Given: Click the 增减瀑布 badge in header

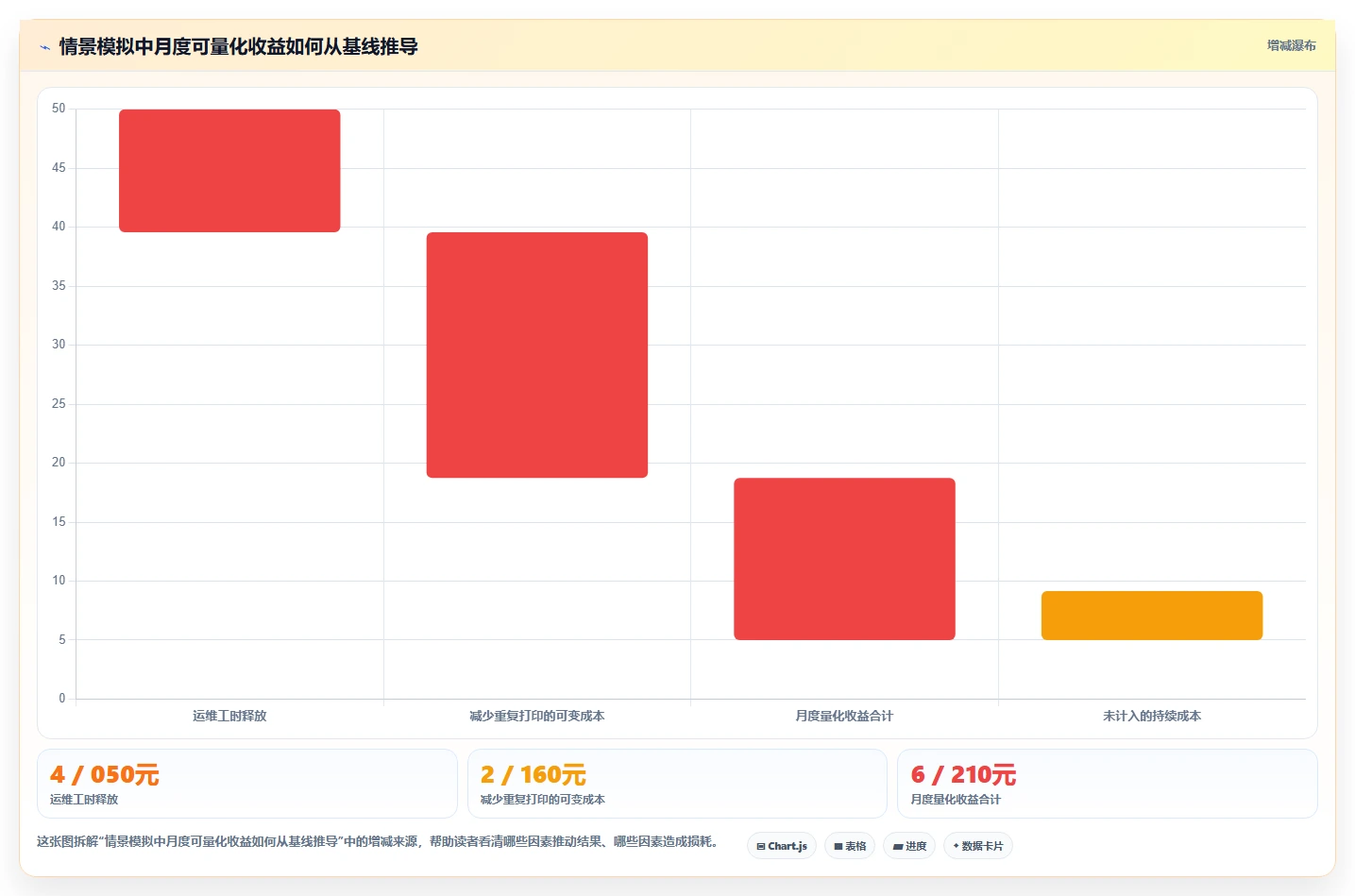Looking at the screenshot, I should pyautogui.click(x=1291, y=45).
